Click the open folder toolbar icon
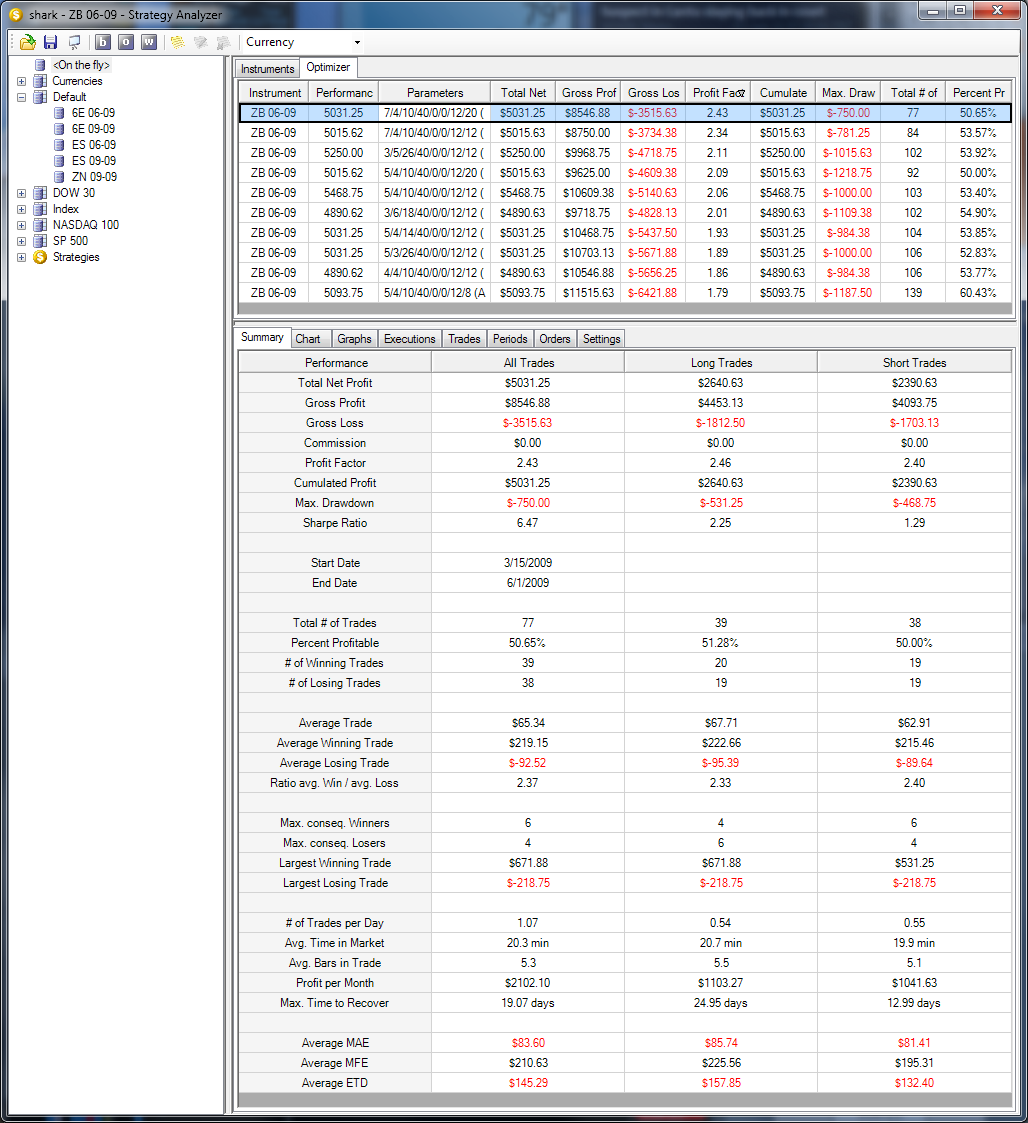The width and height of the screenshot is (1028, 1123). (x=27, y=42)
